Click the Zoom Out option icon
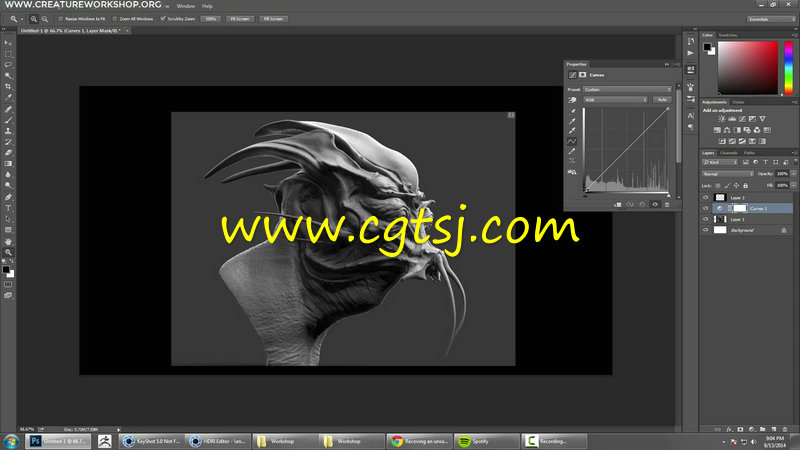The height and width of the screenshot is (450, 800). pyautogui.click(x=45, y=19)
